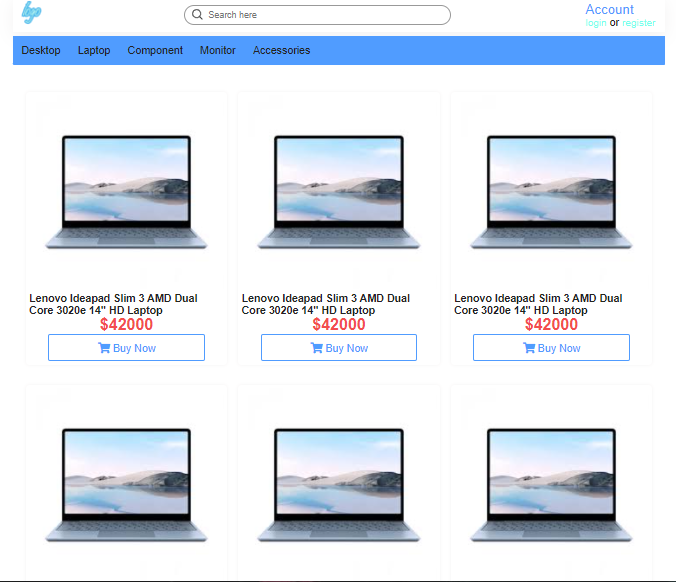Image resolution: width=676 pixels, height=582 pixels.
Task: Click the right product's laptop image in top row
Action: [551, 192]
